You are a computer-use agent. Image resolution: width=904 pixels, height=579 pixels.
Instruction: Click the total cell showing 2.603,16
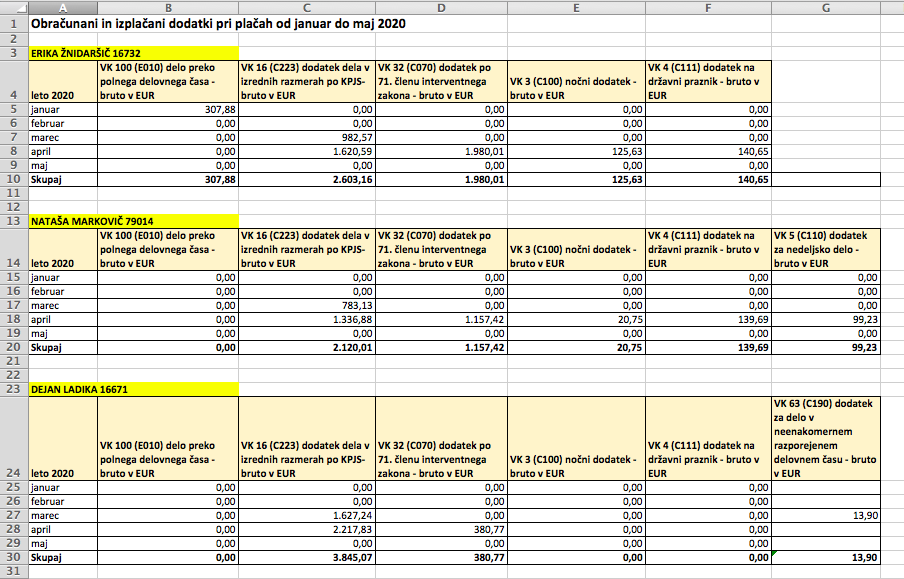point(307,179)
